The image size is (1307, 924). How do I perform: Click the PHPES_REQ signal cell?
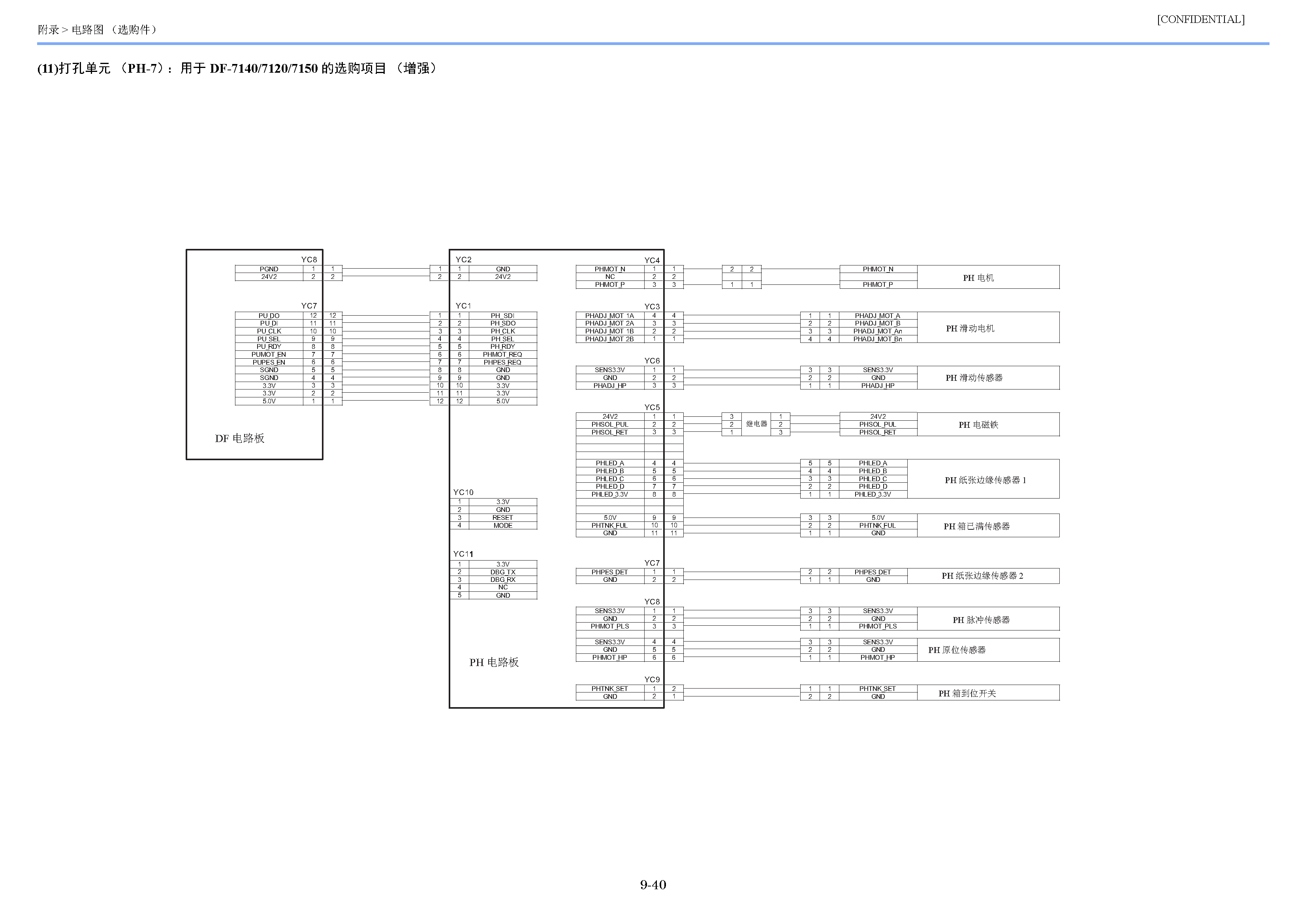pyautogui.click(x=503, y=362)
